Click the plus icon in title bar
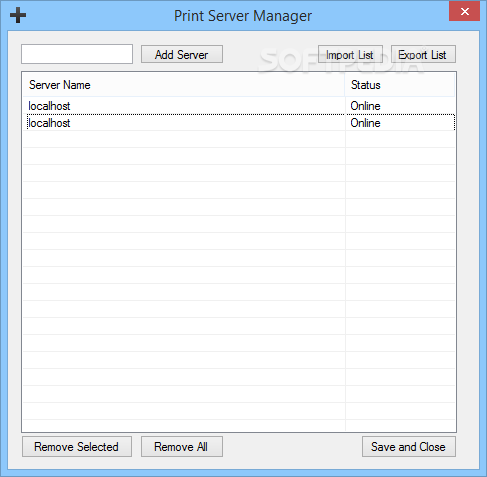Viewport: 487px width, 477px height. click(x=18, y=15)
